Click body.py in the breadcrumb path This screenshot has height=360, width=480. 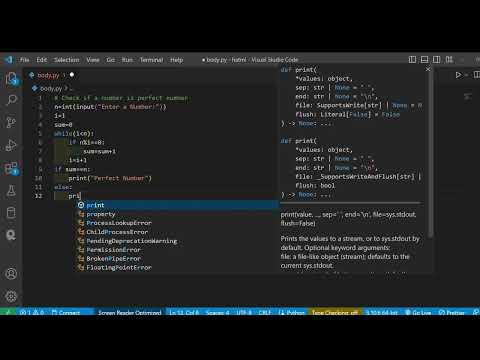[x=51, y=88]
